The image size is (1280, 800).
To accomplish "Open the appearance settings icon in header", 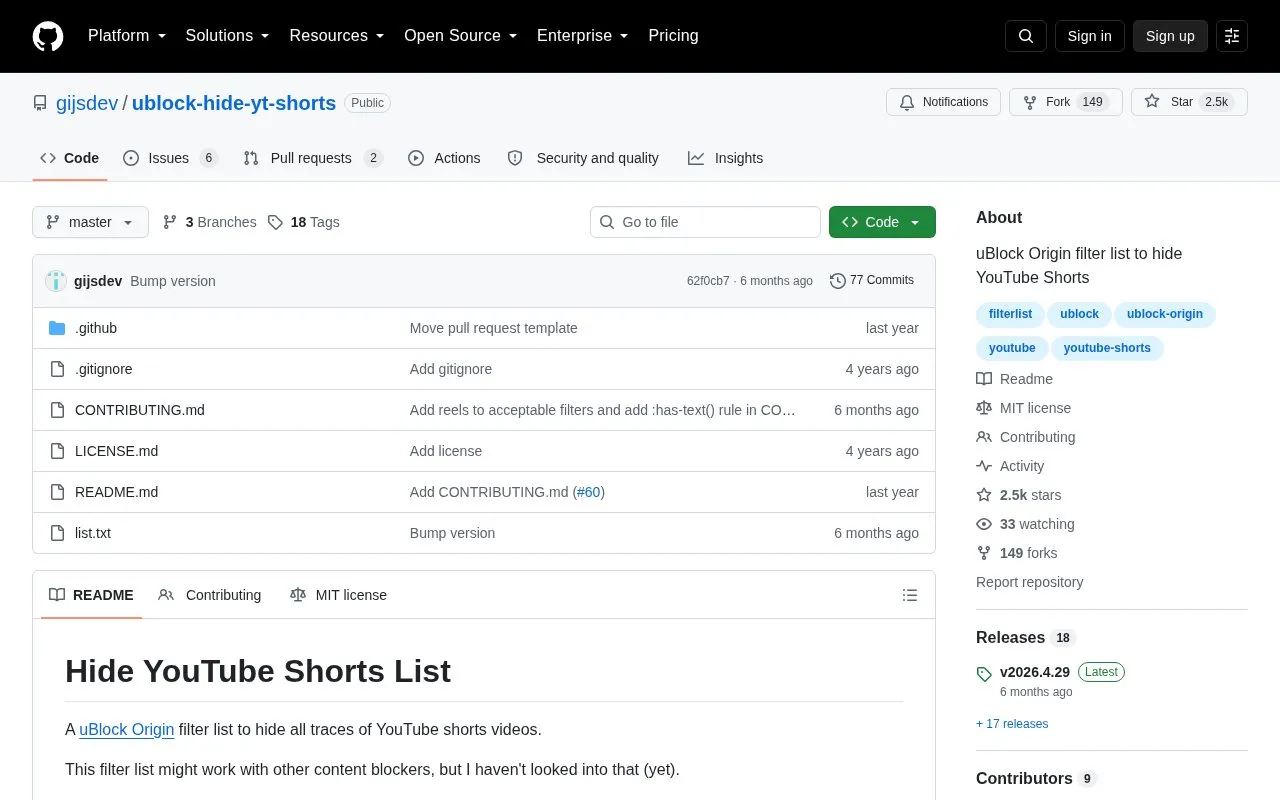I will pos(1232,36).
